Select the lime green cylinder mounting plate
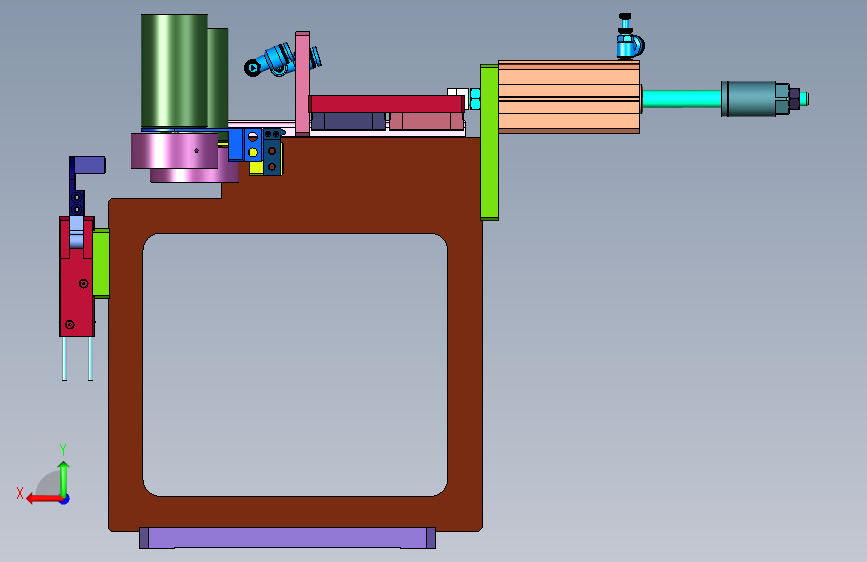Image resolution: width=867 pixels, height=562 pixels. point(489,142)
